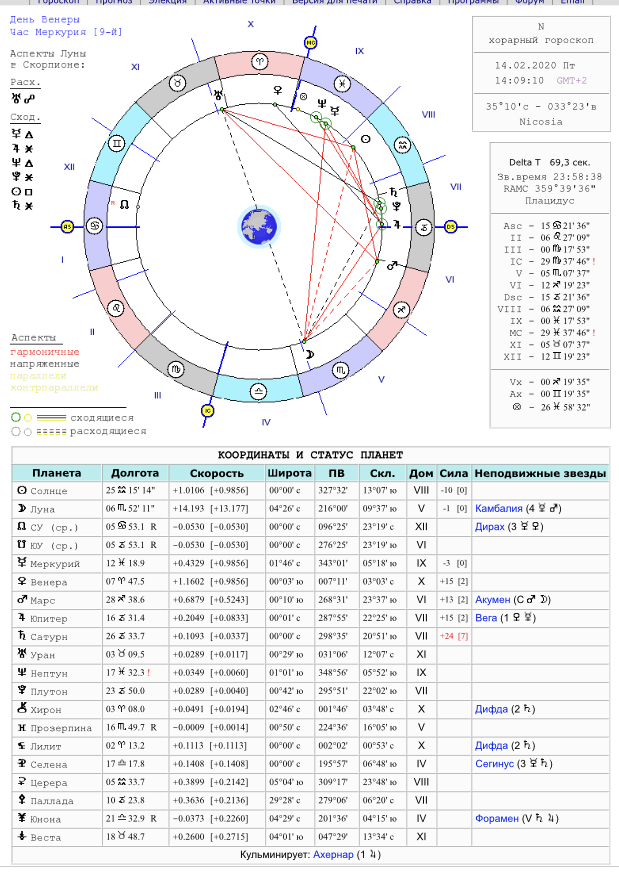This screenshot has width=619, height=874.
Task: Click the yellow MC marker on the chart
Action: 310,42
